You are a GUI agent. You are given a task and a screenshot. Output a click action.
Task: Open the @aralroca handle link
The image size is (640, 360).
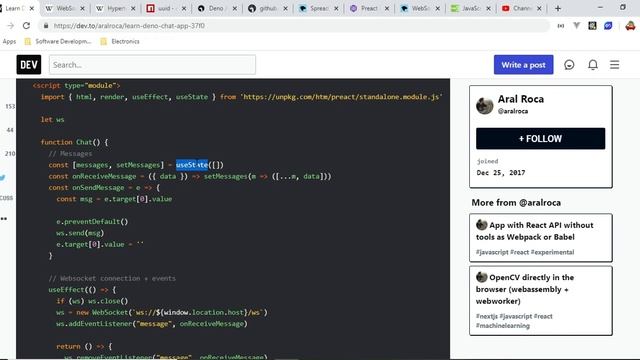point(513,111)
